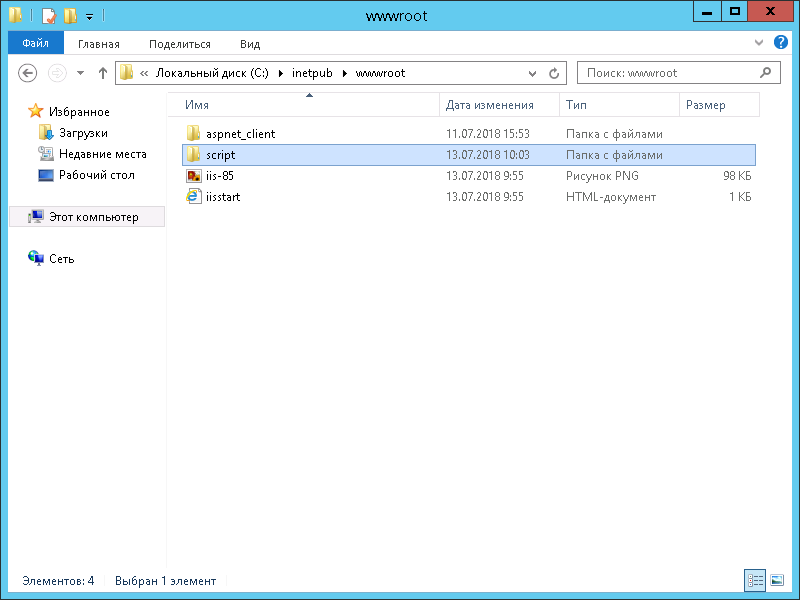
Task: Click the refresh address bar icon
Action: (x=555, y=73)
